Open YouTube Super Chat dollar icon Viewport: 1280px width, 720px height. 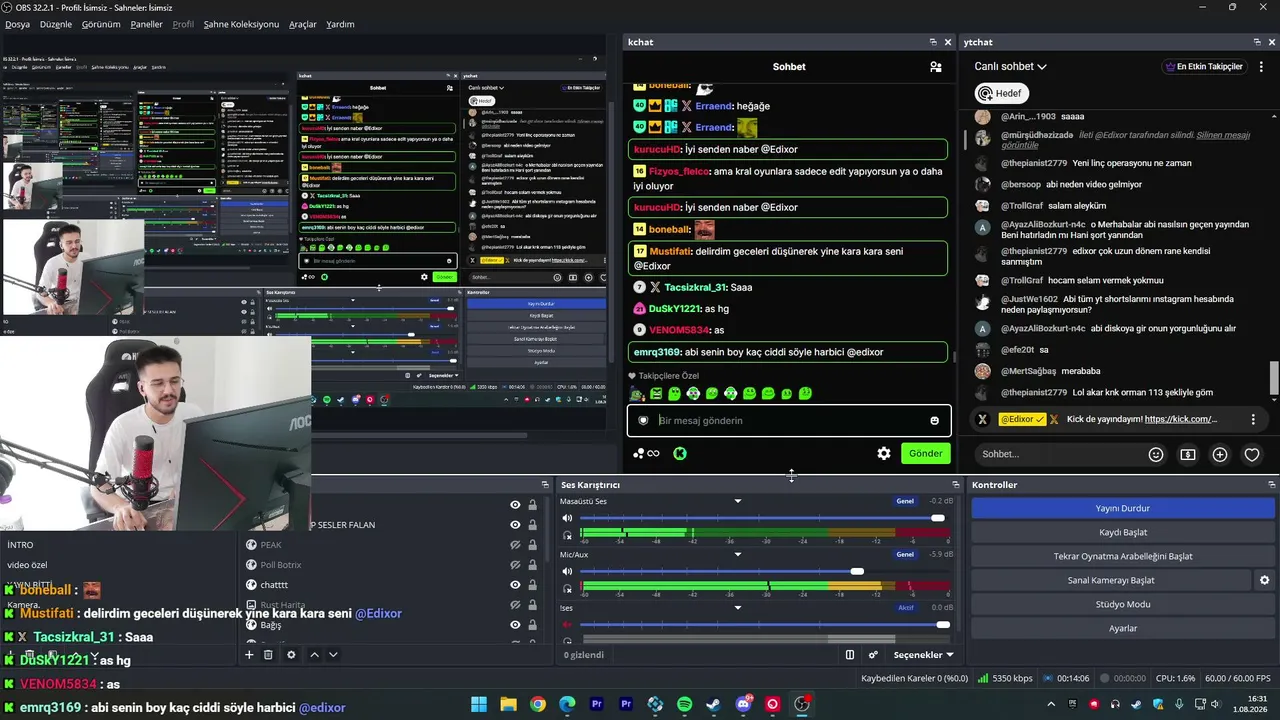1188,454
